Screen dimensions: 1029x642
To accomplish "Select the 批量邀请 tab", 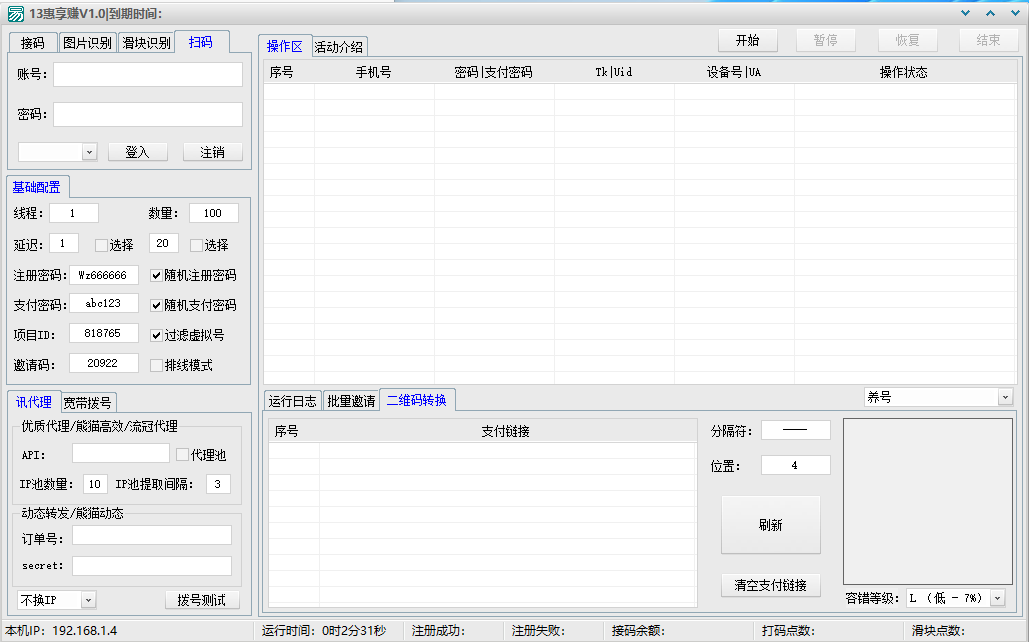I will (x=351, y=401).
